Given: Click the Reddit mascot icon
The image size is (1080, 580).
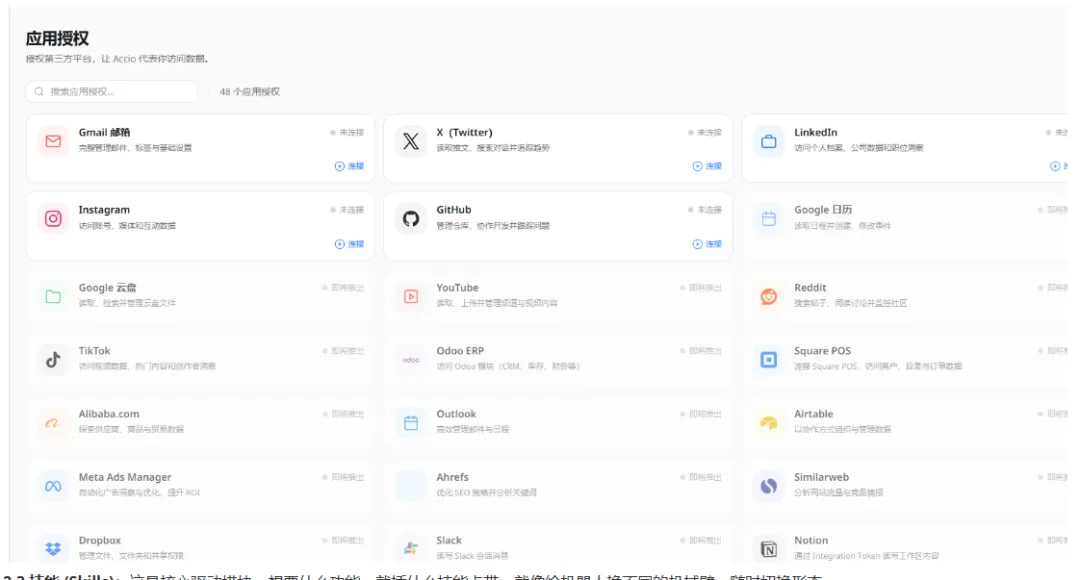Looking at the screenshot, I should (769, 296).
